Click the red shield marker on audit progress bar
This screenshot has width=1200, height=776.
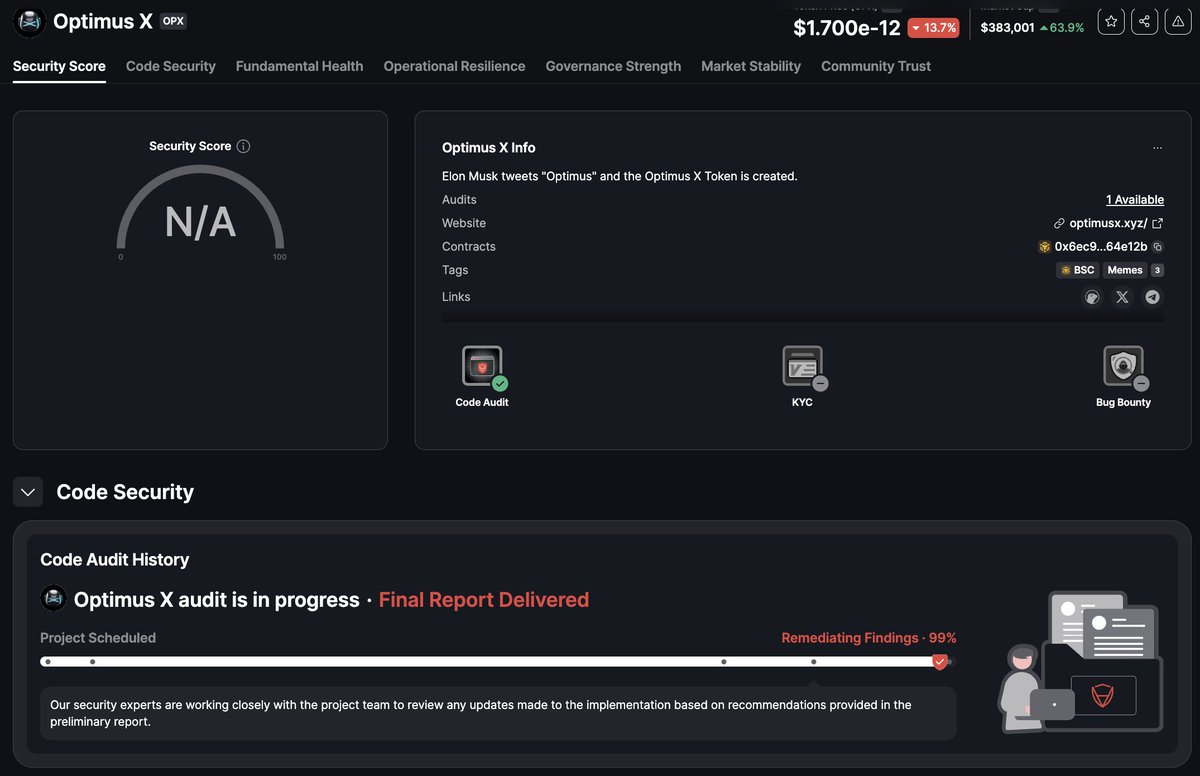point(939,662)
